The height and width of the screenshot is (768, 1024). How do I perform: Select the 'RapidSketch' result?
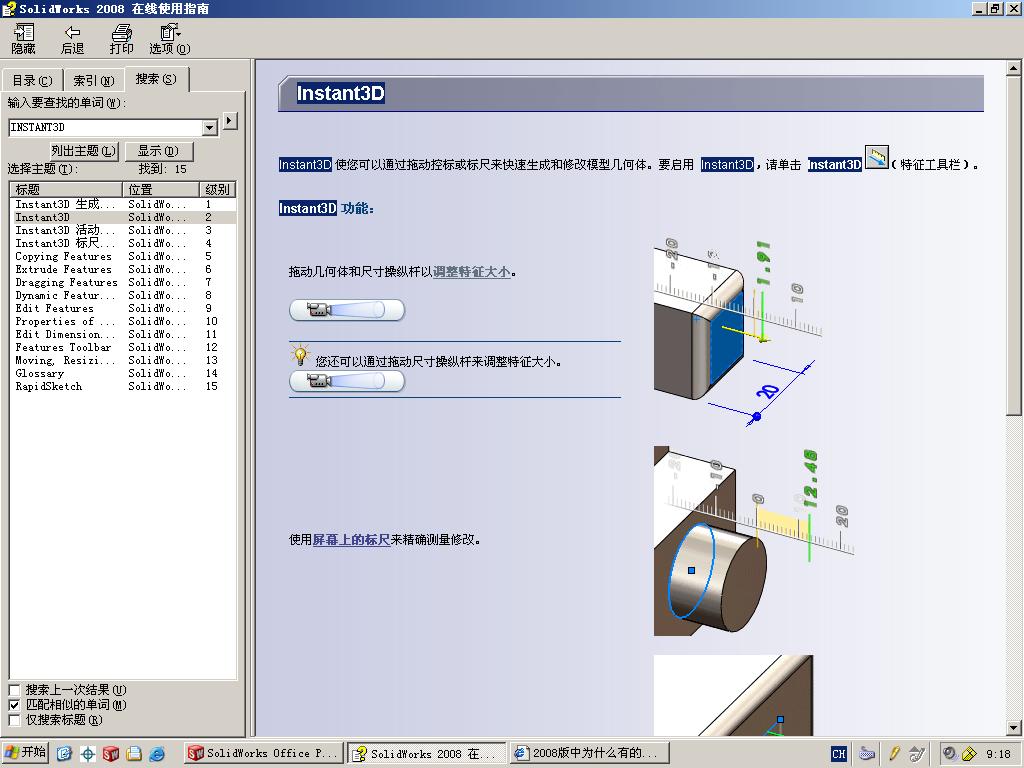click(x=123, y=387)
